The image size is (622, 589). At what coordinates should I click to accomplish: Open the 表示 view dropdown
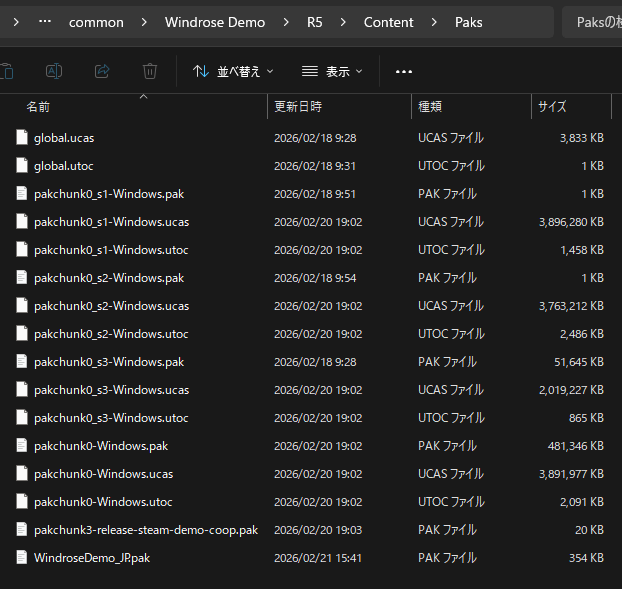(x=332, y=71)
